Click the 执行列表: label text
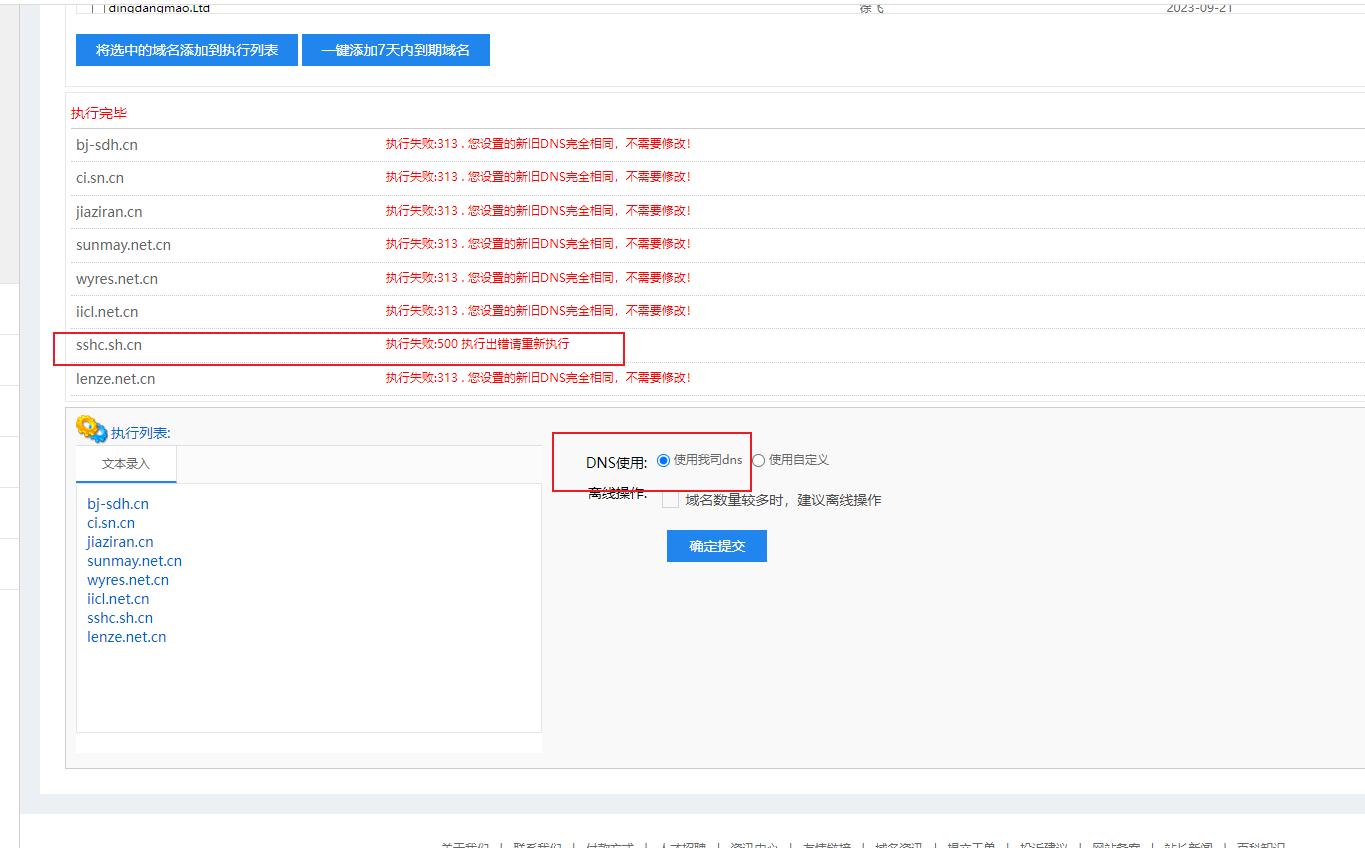This screenshot has width=1365, height=848. coord(141,433)
